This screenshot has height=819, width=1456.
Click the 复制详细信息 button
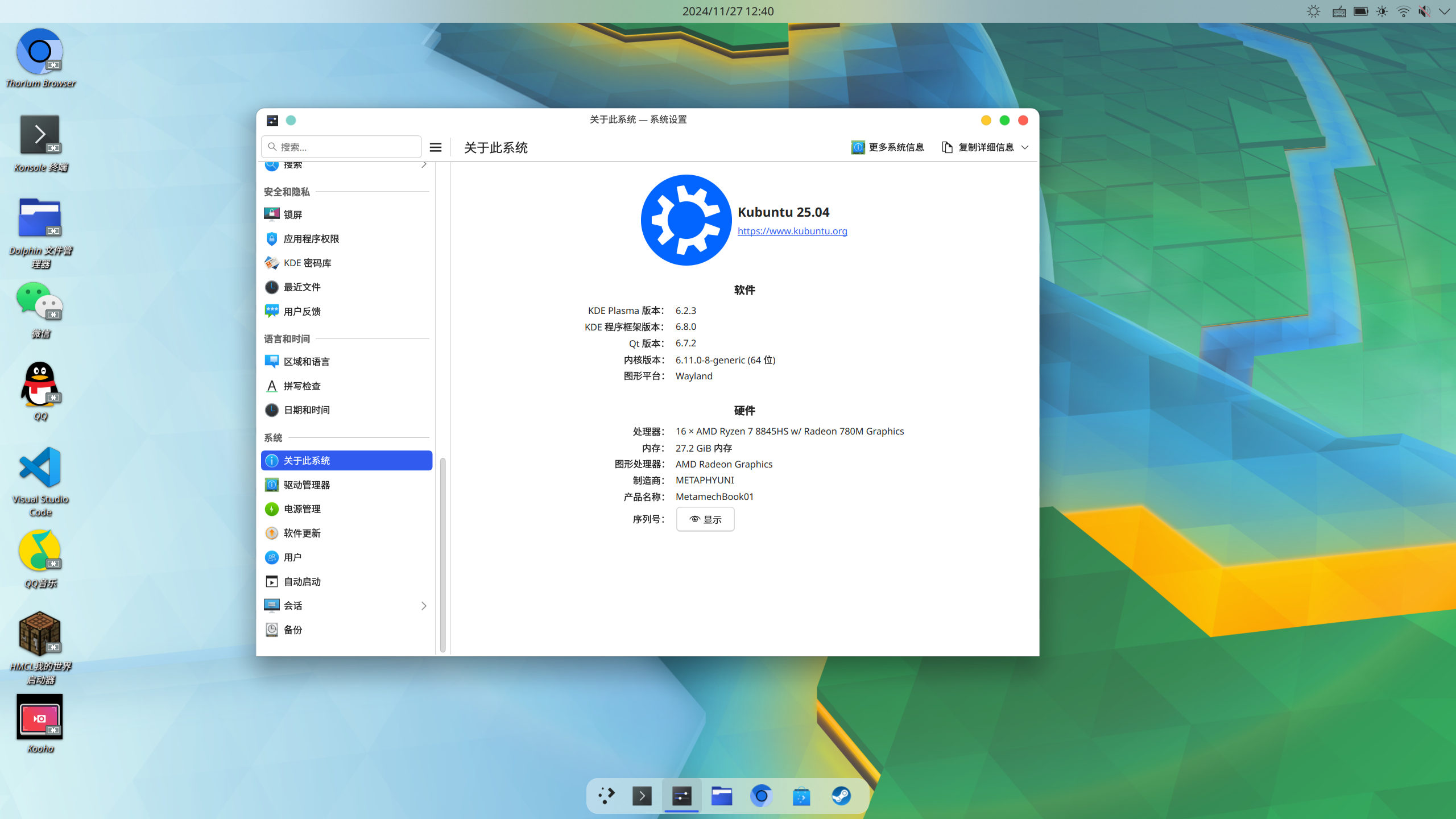pos(978,147)
